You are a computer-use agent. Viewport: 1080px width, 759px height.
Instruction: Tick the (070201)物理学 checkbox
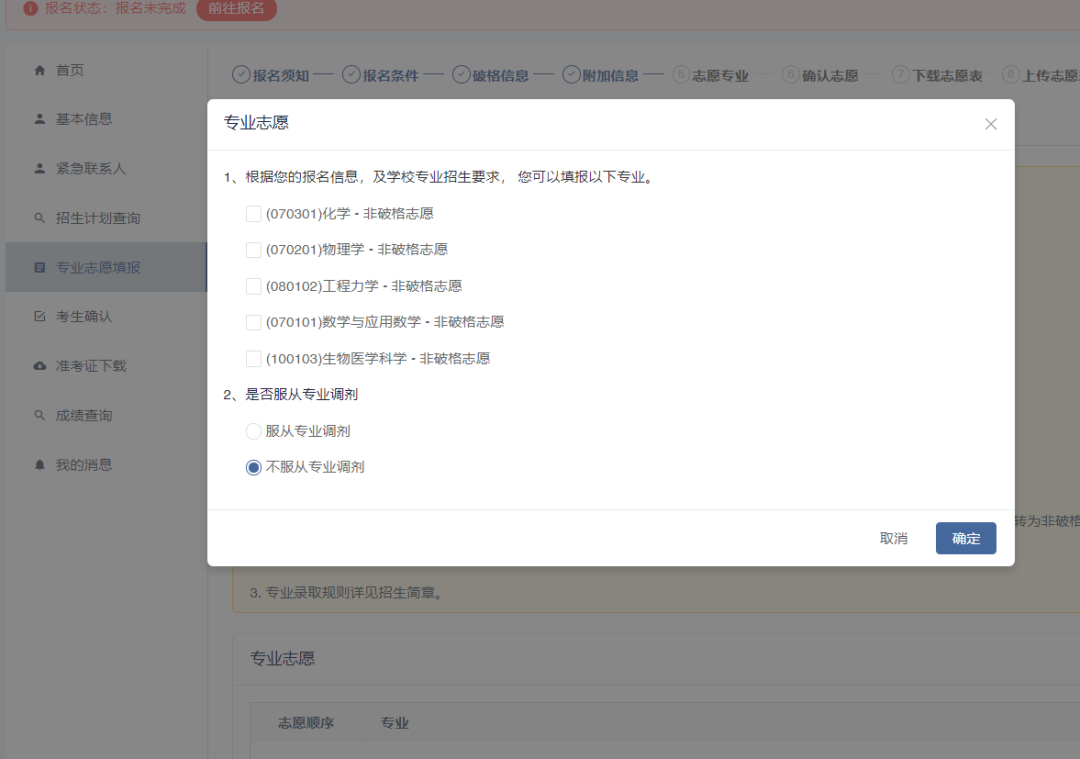click(253, 249)
